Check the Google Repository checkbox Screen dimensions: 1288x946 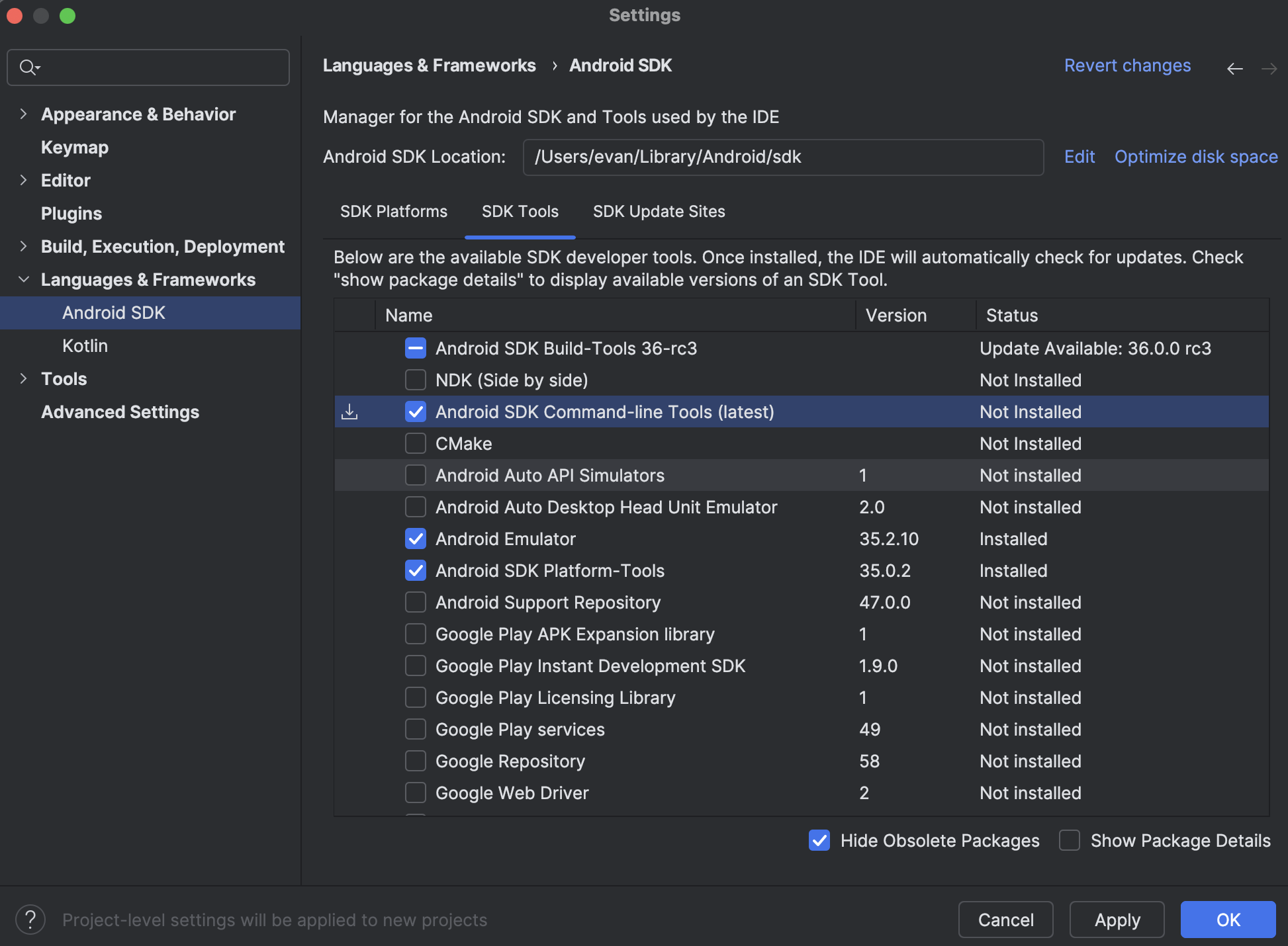[416, 761]
